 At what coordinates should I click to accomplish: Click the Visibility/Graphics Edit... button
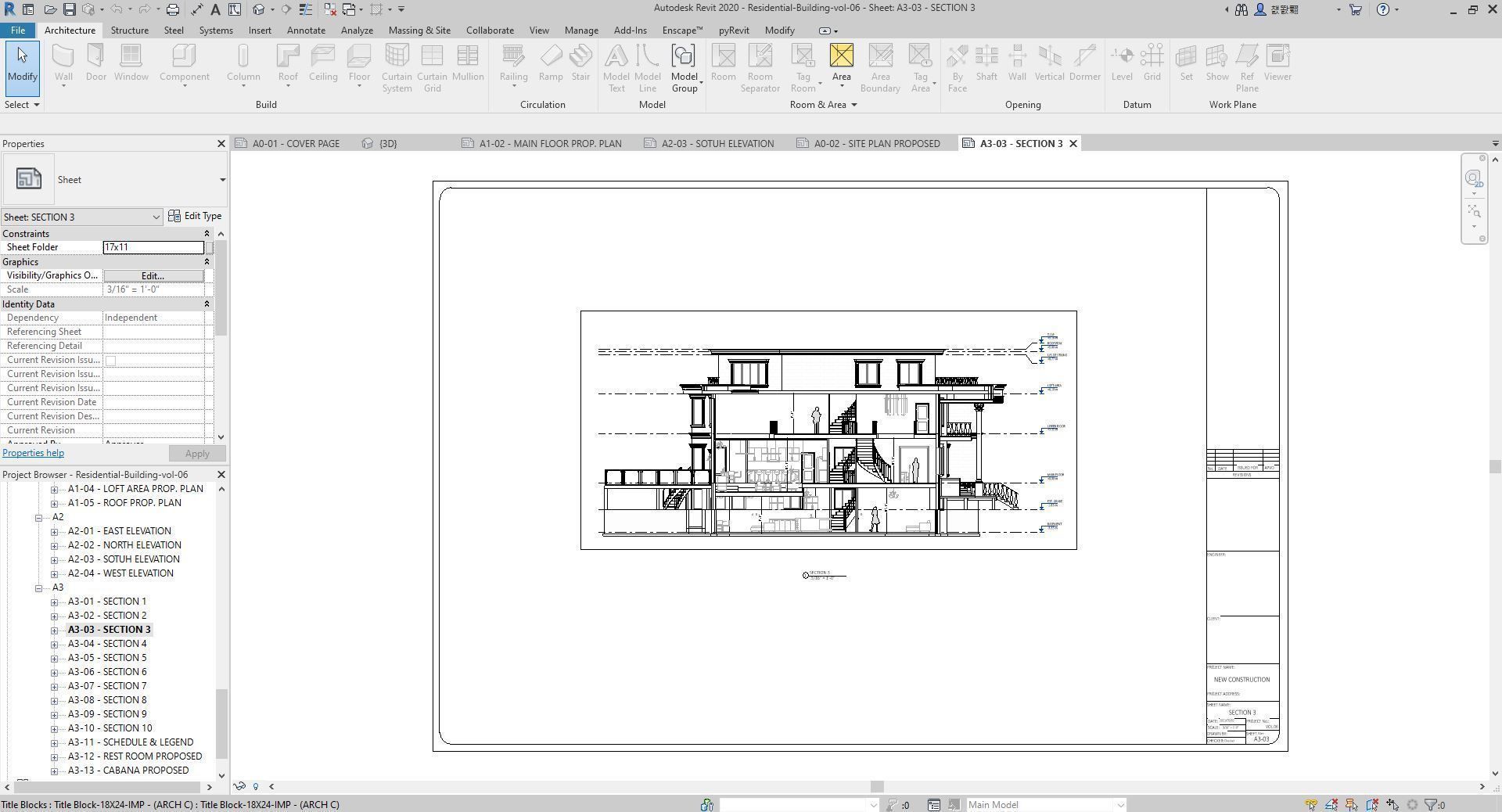(153, 276)
